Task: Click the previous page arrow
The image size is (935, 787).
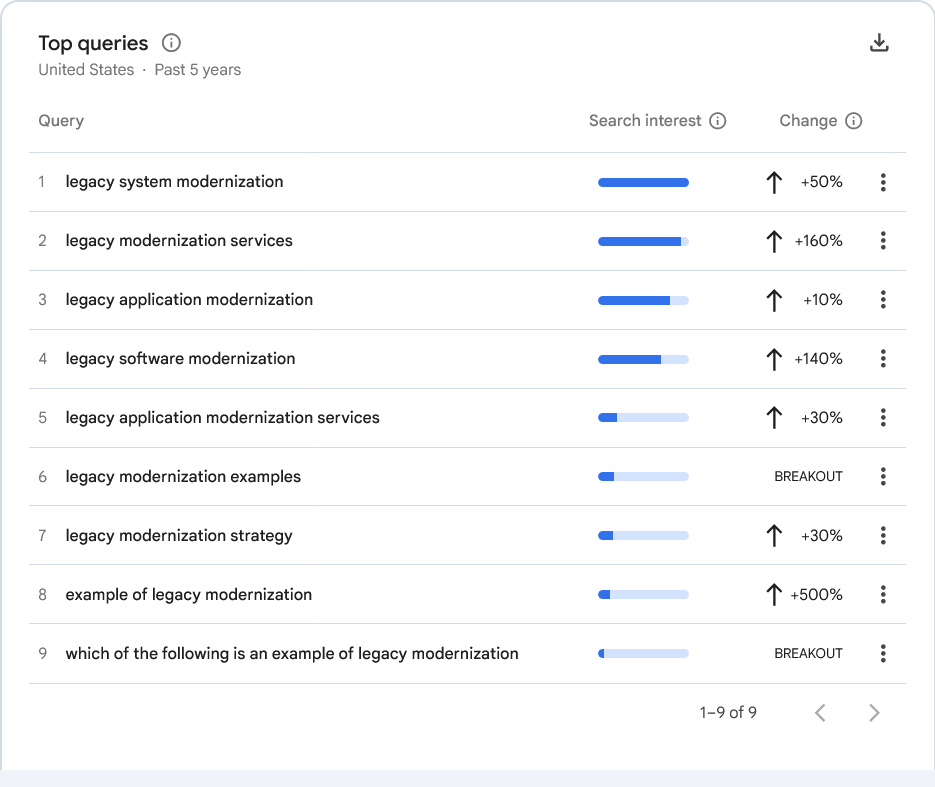Action: [820, 712]
